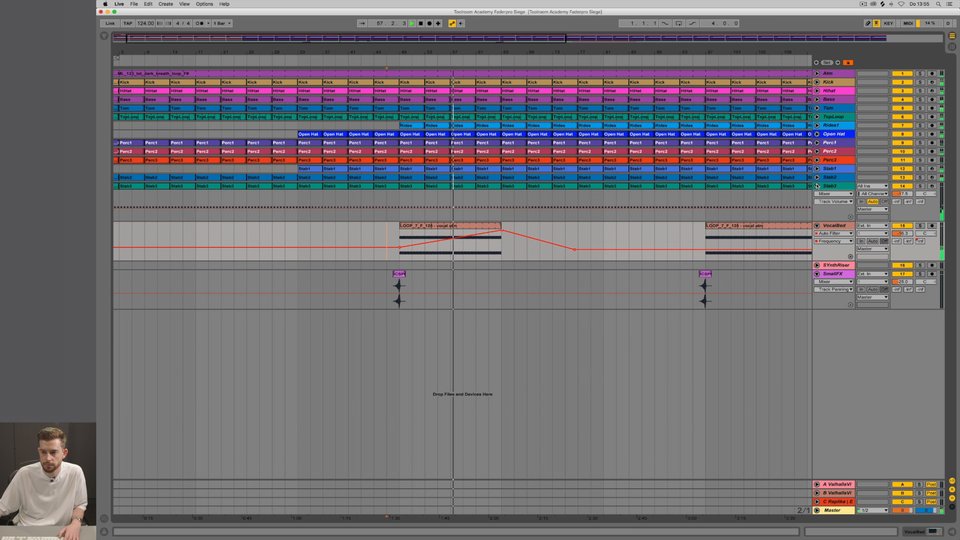
Task: Unfold the Rides1 track
Action: pyautogui.click(x=817, y=126)
